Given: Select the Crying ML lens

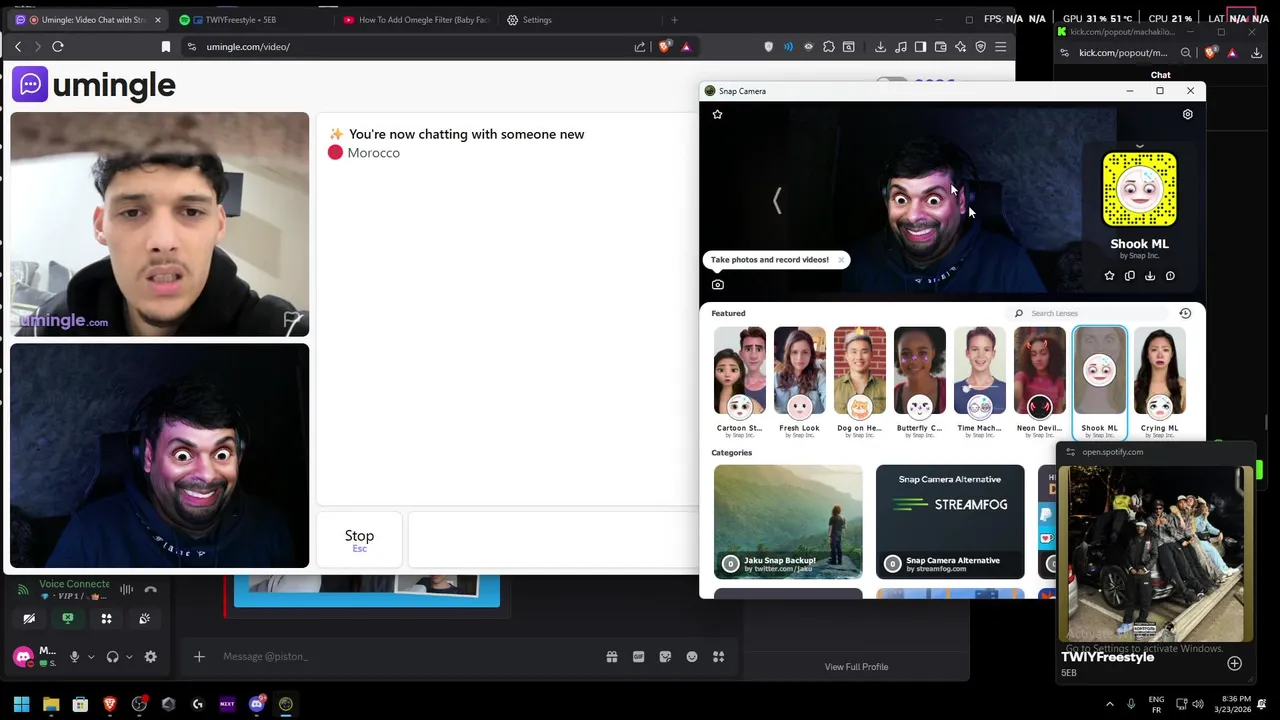Looking at the screenshot, I should pos(1160,371).
